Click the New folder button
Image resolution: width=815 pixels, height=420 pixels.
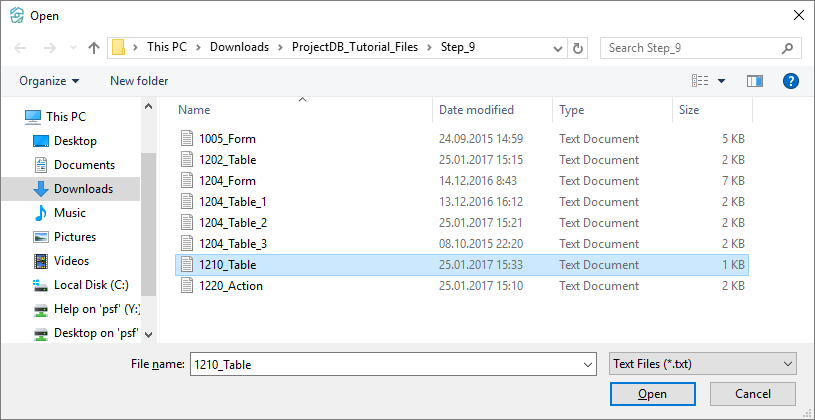[139, 81]
